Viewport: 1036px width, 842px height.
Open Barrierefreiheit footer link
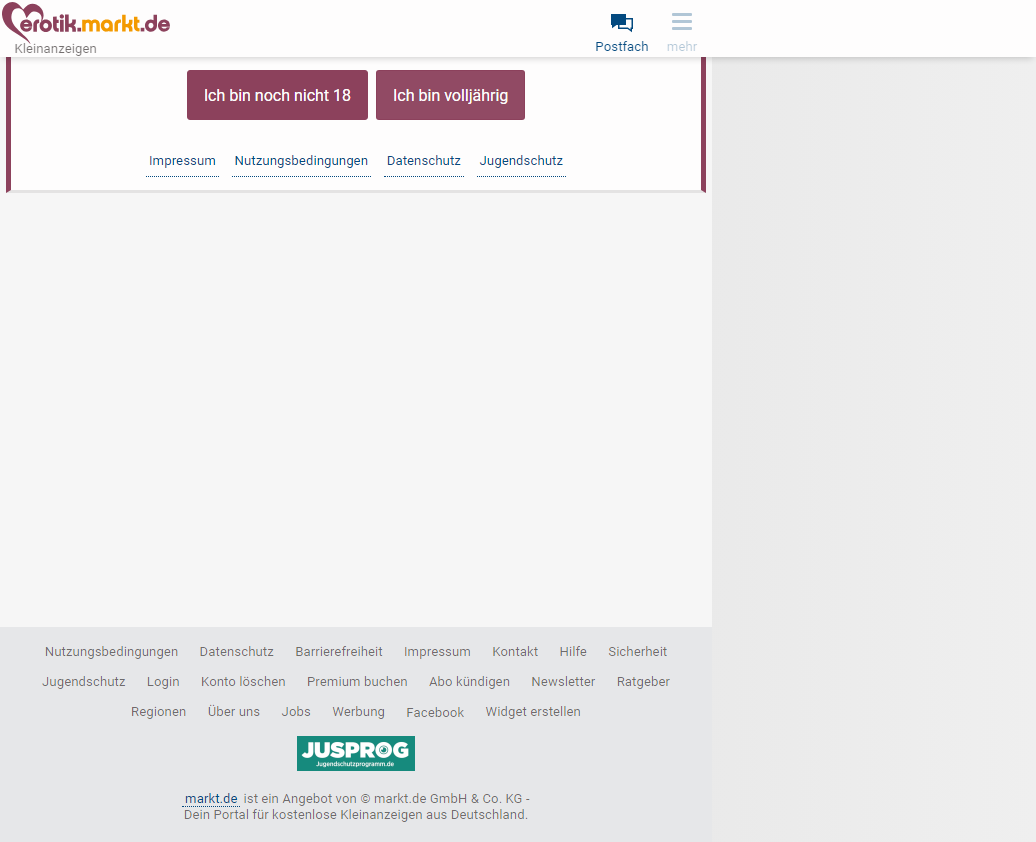coord(339,652)
